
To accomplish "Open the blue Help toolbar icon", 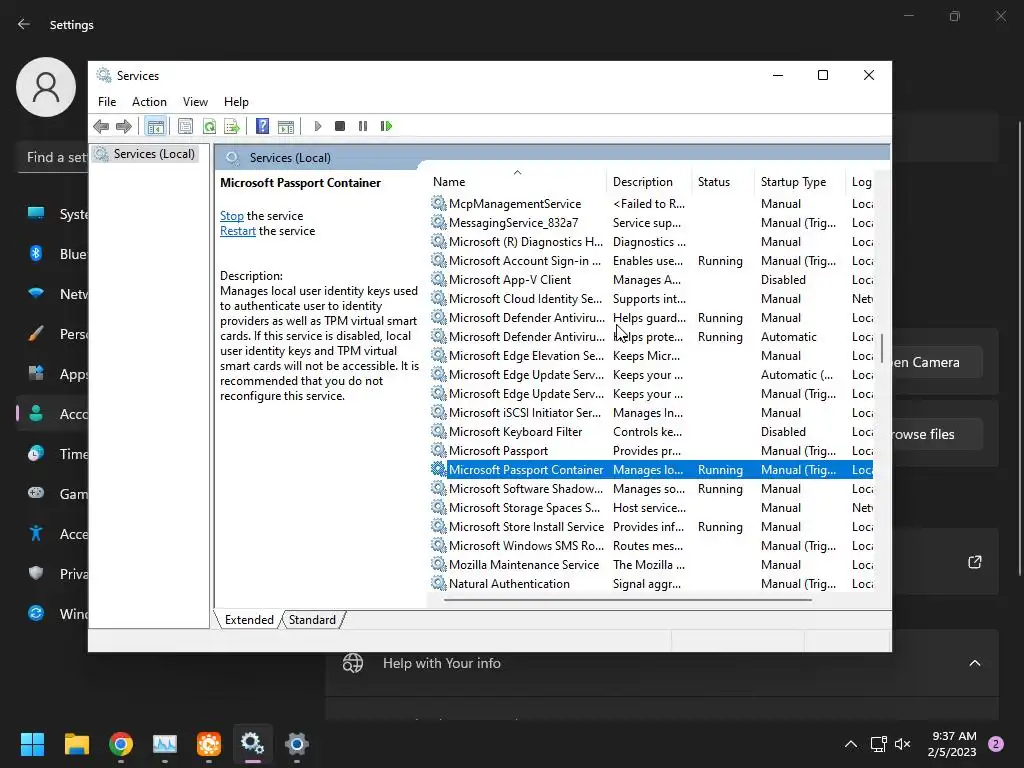I will point(263,126).
